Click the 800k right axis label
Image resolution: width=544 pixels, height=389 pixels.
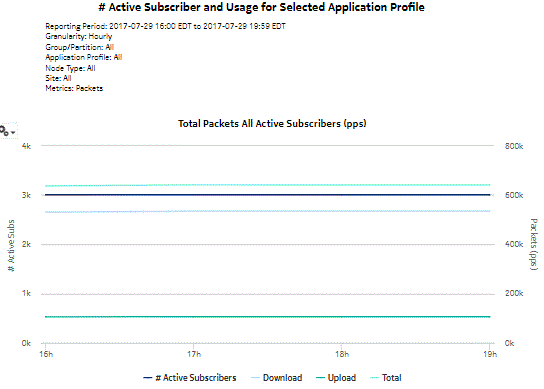click(514, 146)
